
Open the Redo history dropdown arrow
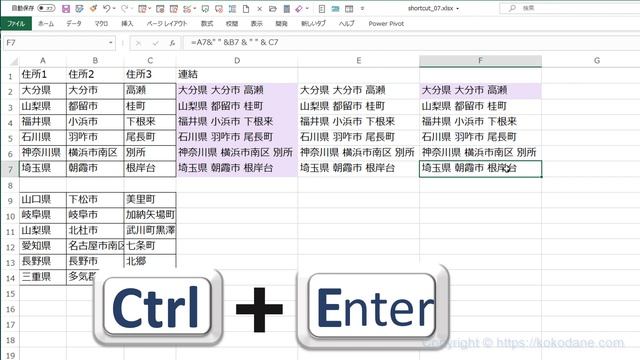tap(132, 9)
